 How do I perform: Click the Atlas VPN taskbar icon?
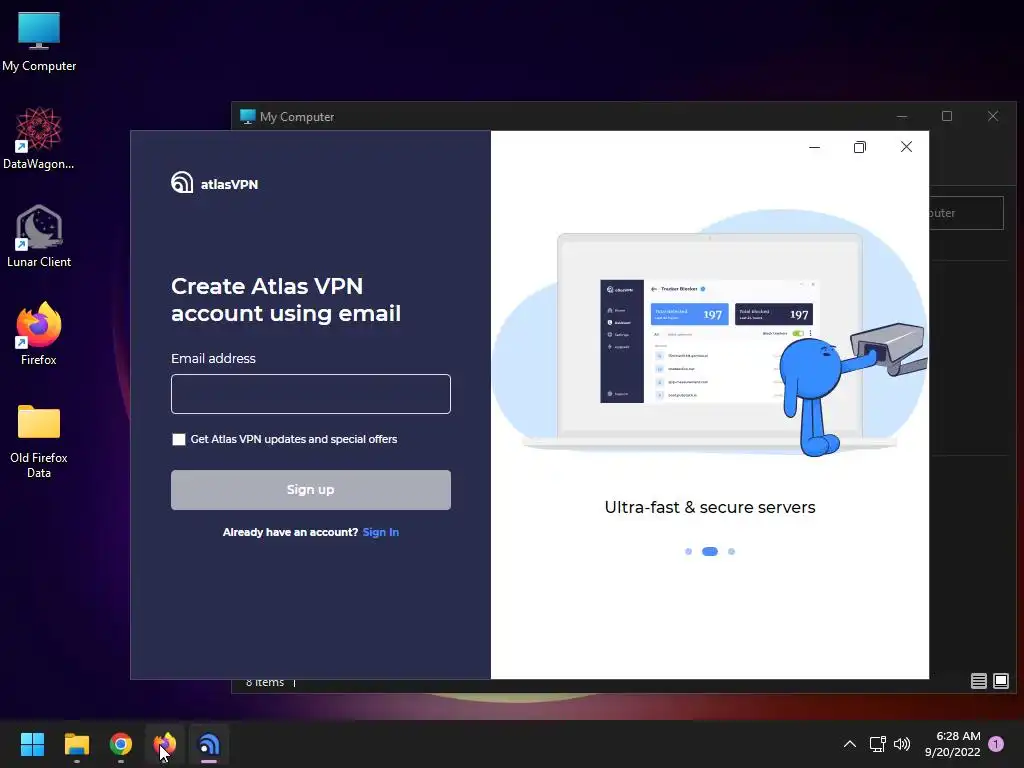click(x=209, y=744)
